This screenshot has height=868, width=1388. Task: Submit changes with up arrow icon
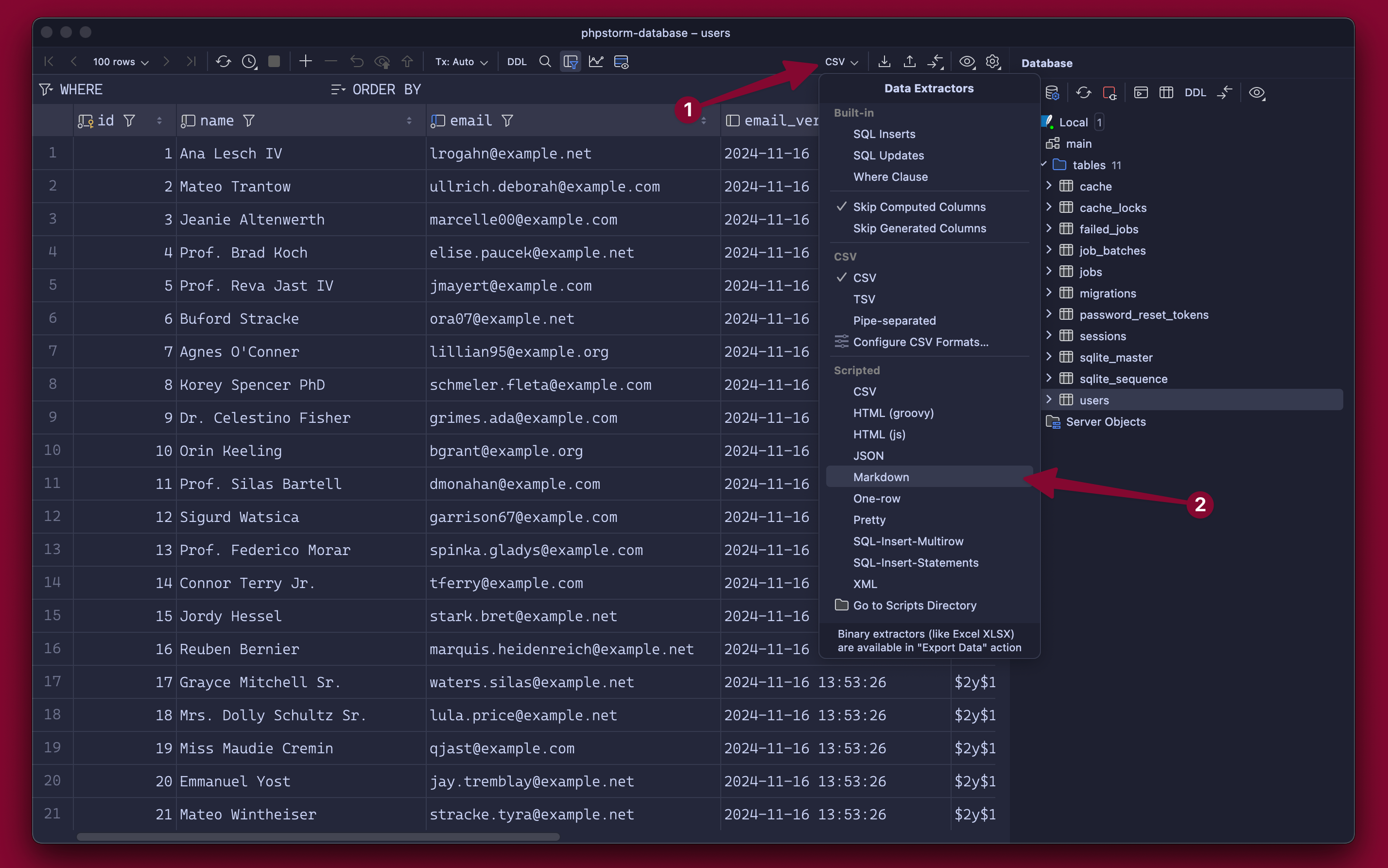click(407, 61)
